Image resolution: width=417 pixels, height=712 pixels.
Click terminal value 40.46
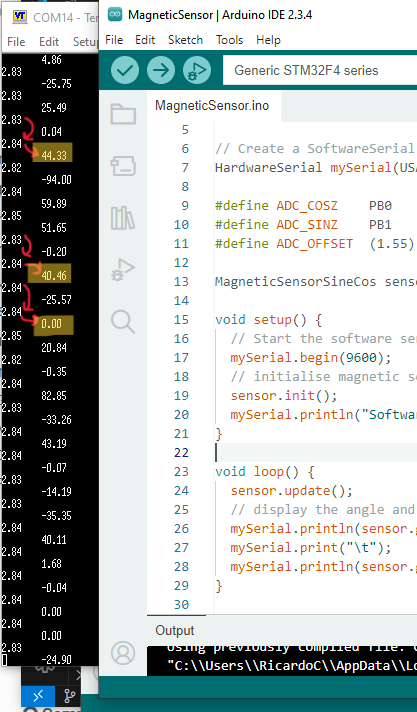click(x=54, y=276)
